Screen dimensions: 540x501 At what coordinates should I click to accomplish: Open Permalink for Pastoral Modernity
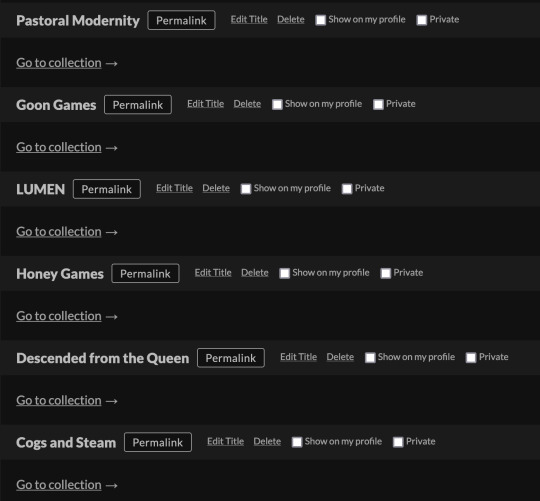click(x=181, y=20)
